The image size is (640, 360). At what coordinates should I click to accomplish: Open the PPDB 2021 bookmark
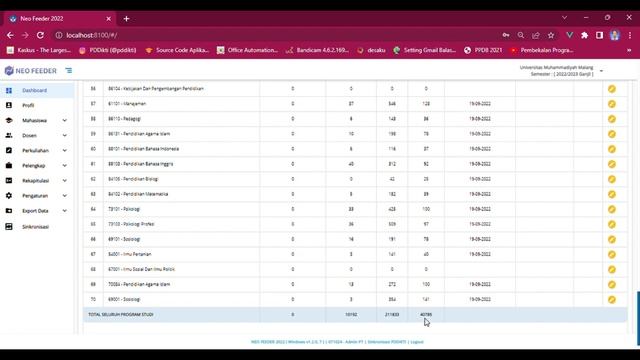pos(483,50)
